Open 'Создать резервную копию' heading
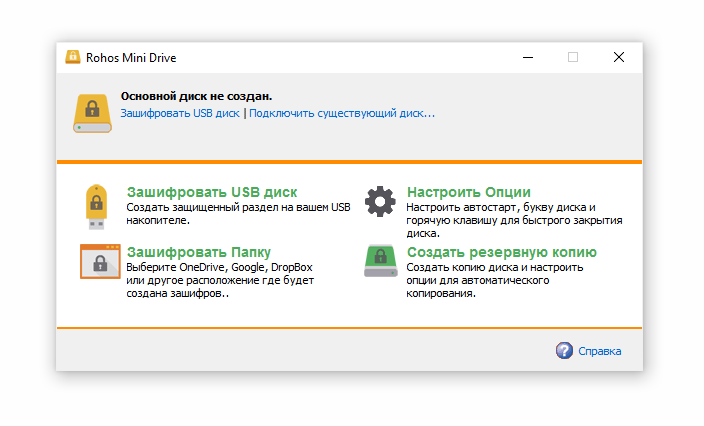The image size is (704, 426). point(502,252)
